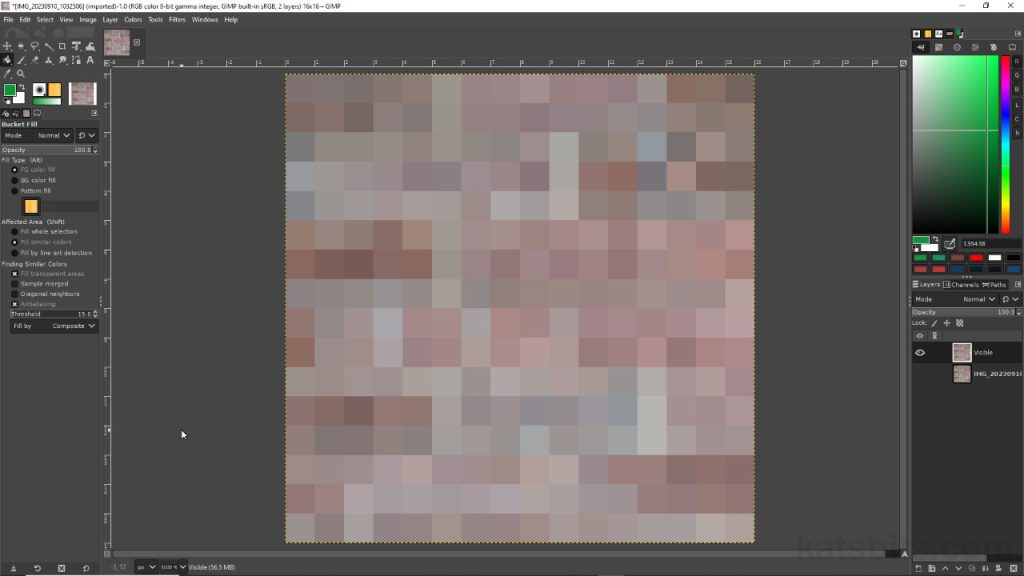The width and height of the screenshot is (1024, 576).
Task: Open the Bucket Fill Mode dropdown
Action: click(x=52, y=135)
